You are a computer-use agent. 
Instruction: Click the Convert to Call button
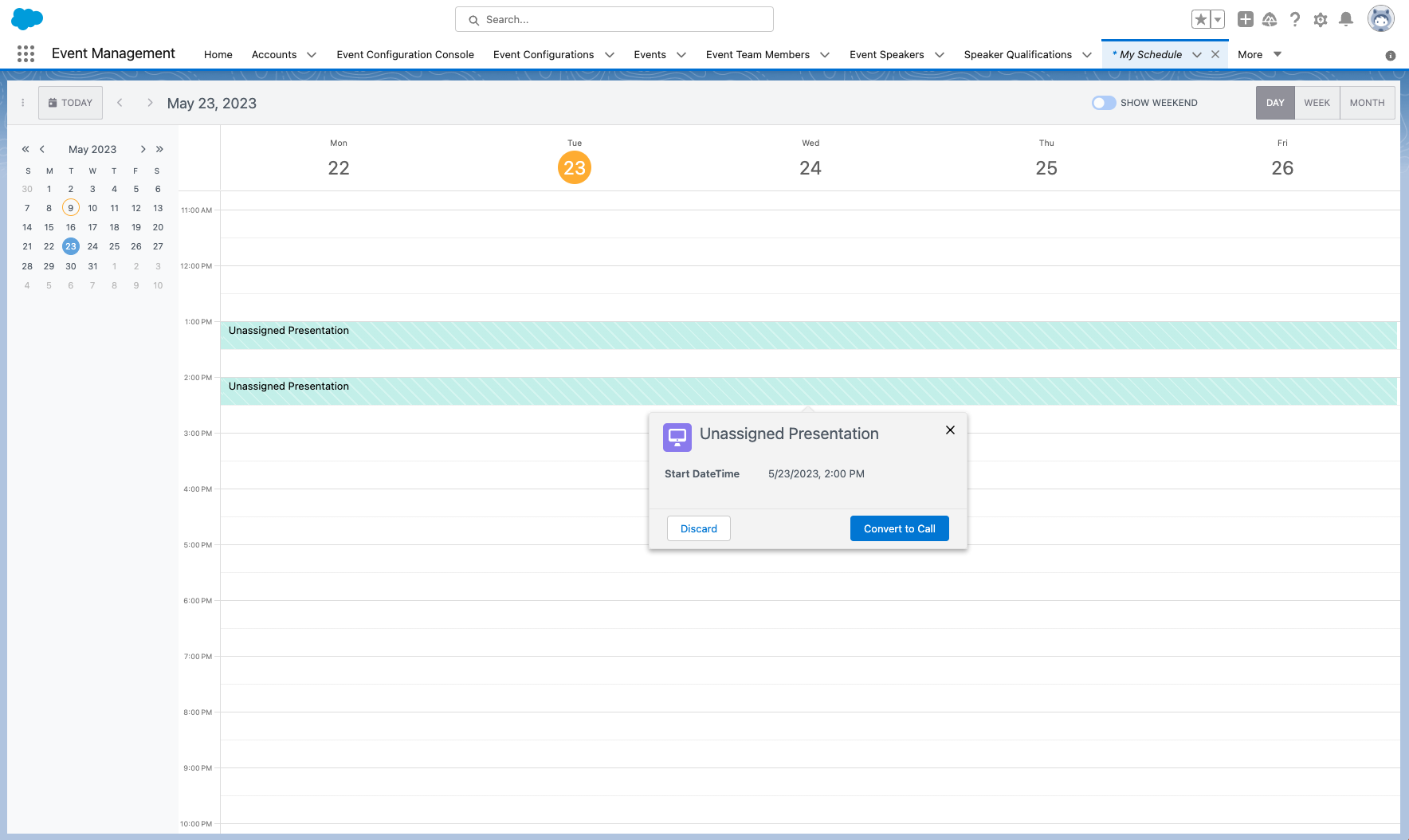(899, 528)
